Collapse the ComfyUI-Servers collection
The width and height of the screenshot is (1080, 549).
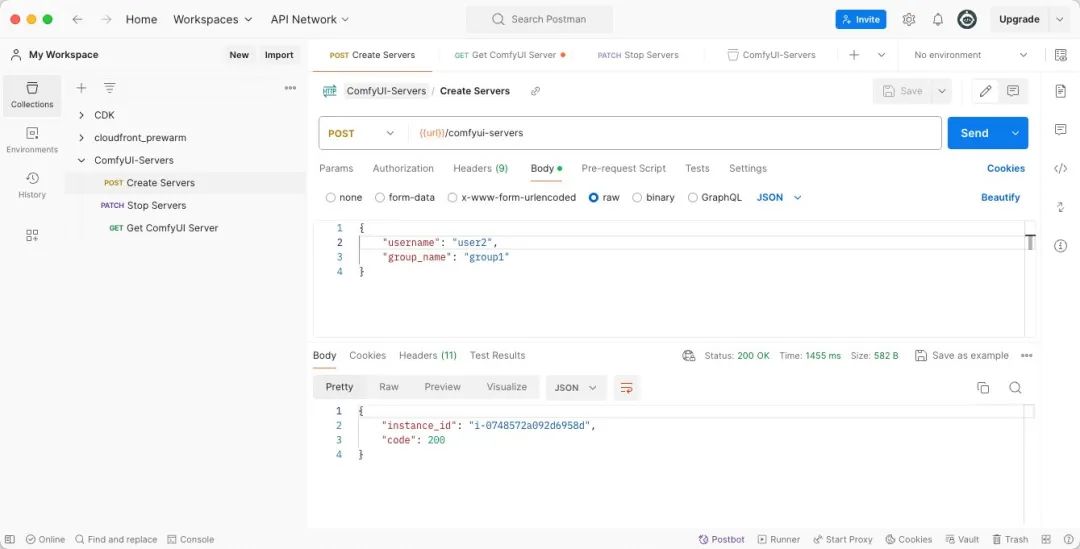tap(81, 160)
